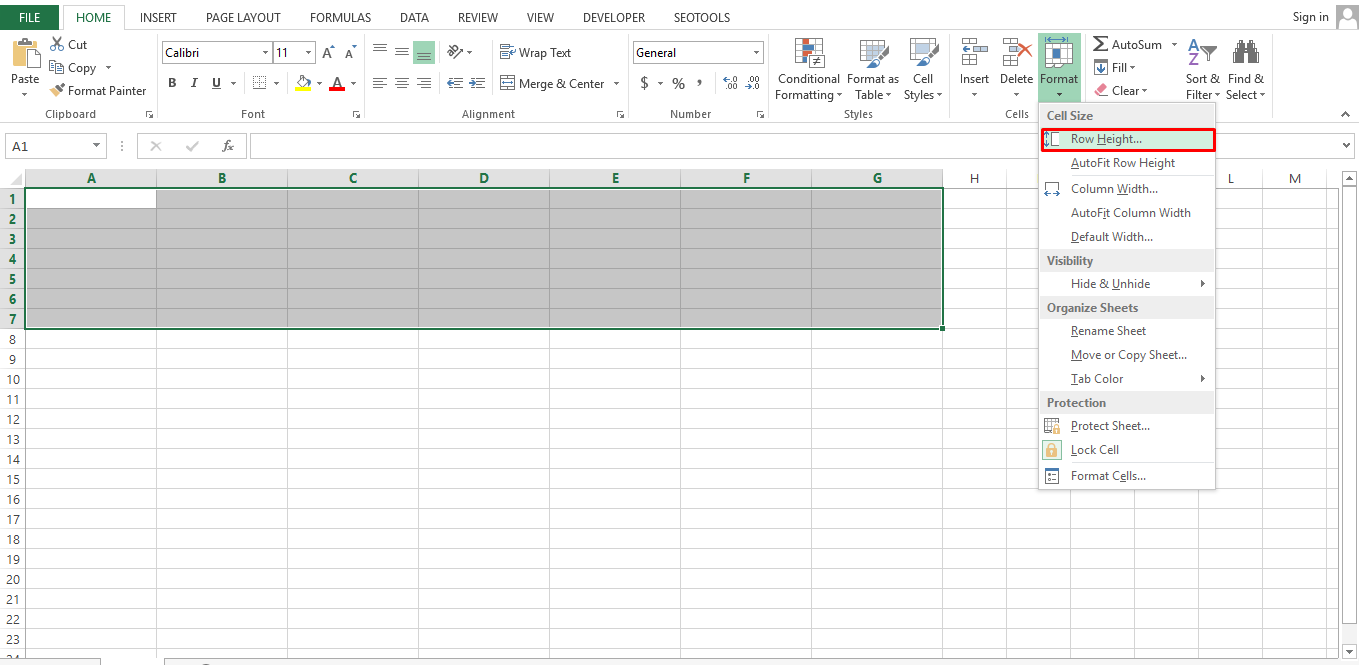Click the Delete cells icon
This screenshot has height=665, width=1359.
coord(1016,53)
